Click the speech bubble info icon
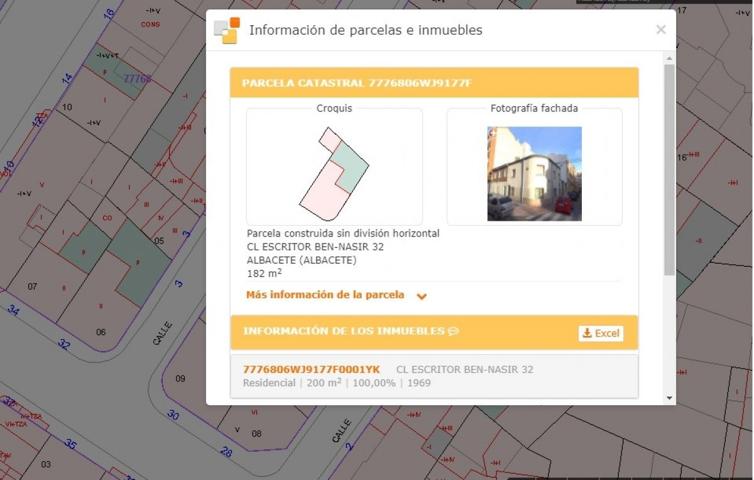The image size is (754, 480). (x=453, y=331)
